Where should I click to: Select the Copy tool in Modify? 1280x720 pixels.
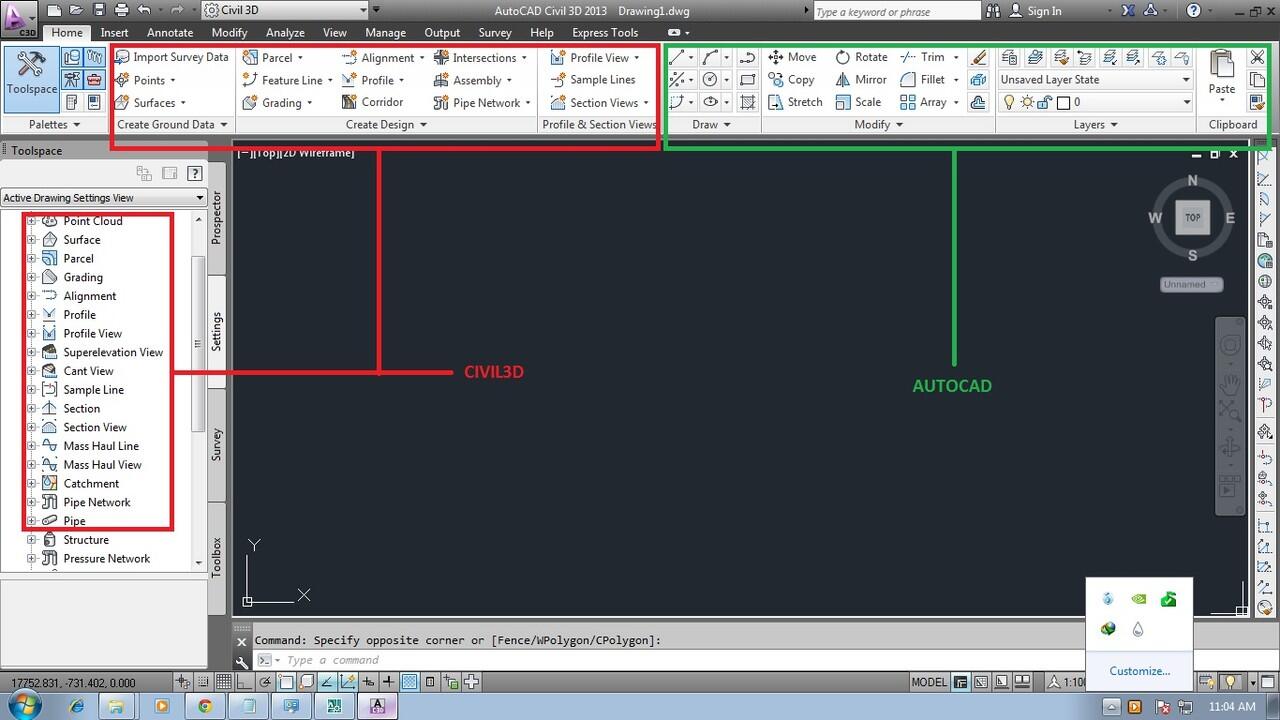pos(791,80)
